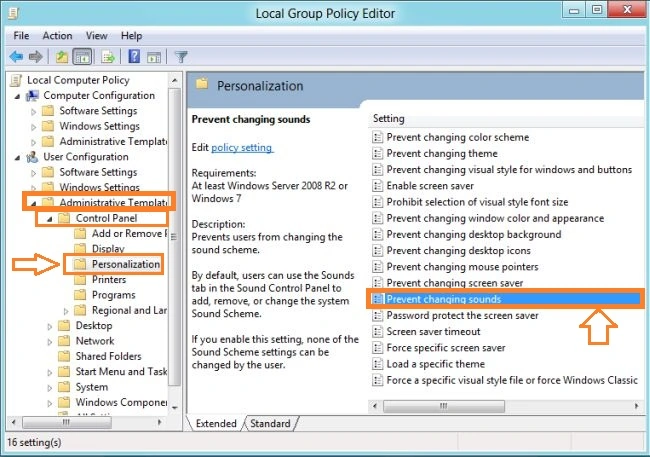Expand the Regional and Language node

66,311
